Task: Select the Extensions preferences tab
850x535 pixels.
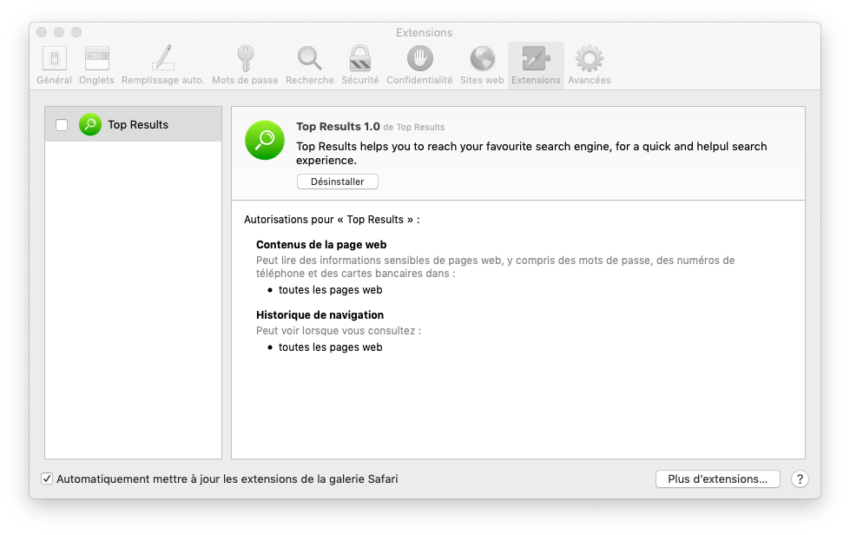Action: coord(536,66)
